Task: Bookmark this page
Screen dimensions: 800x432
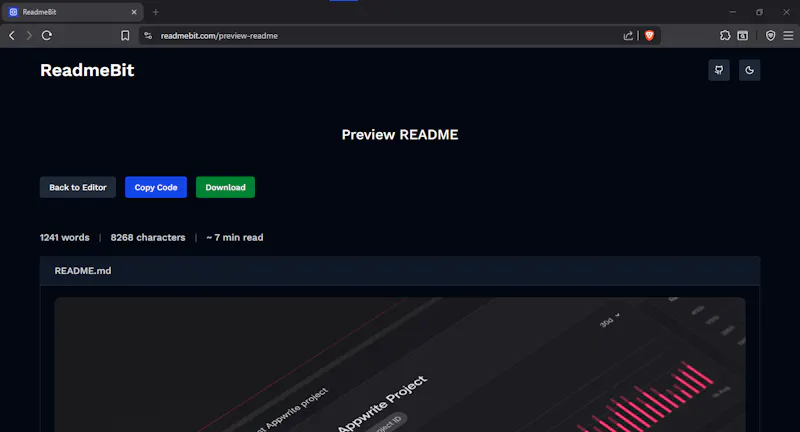Action: click(125, 36)
